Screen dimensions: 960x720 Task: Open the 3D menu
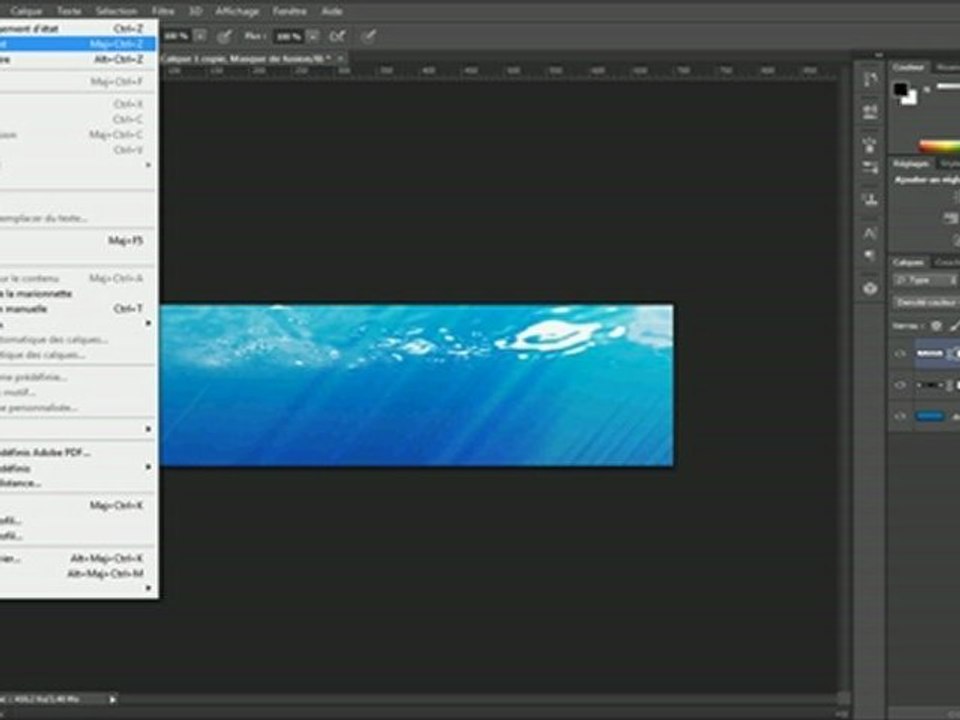pyautogui.click(x=195, y=11)
